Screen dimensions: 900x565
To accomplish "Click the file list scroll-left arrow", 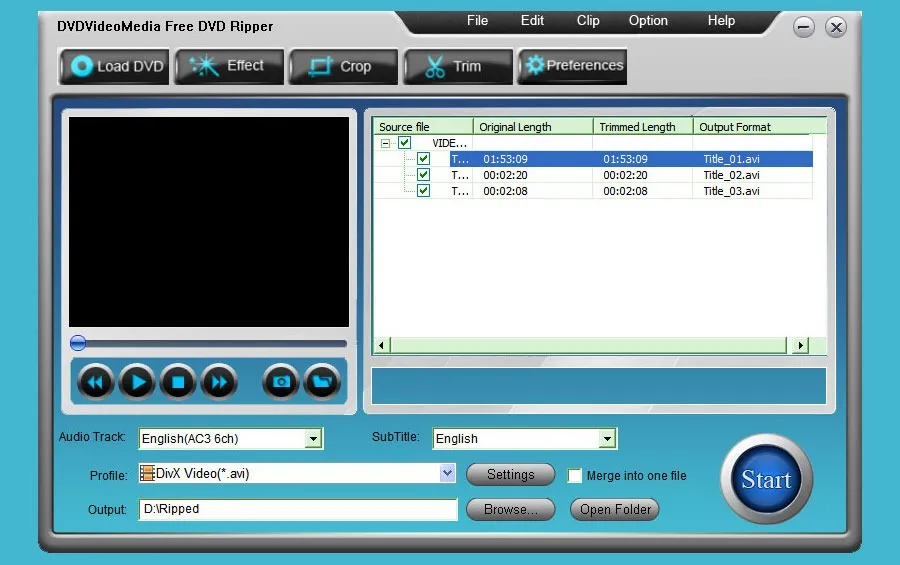I will point(382,346).
